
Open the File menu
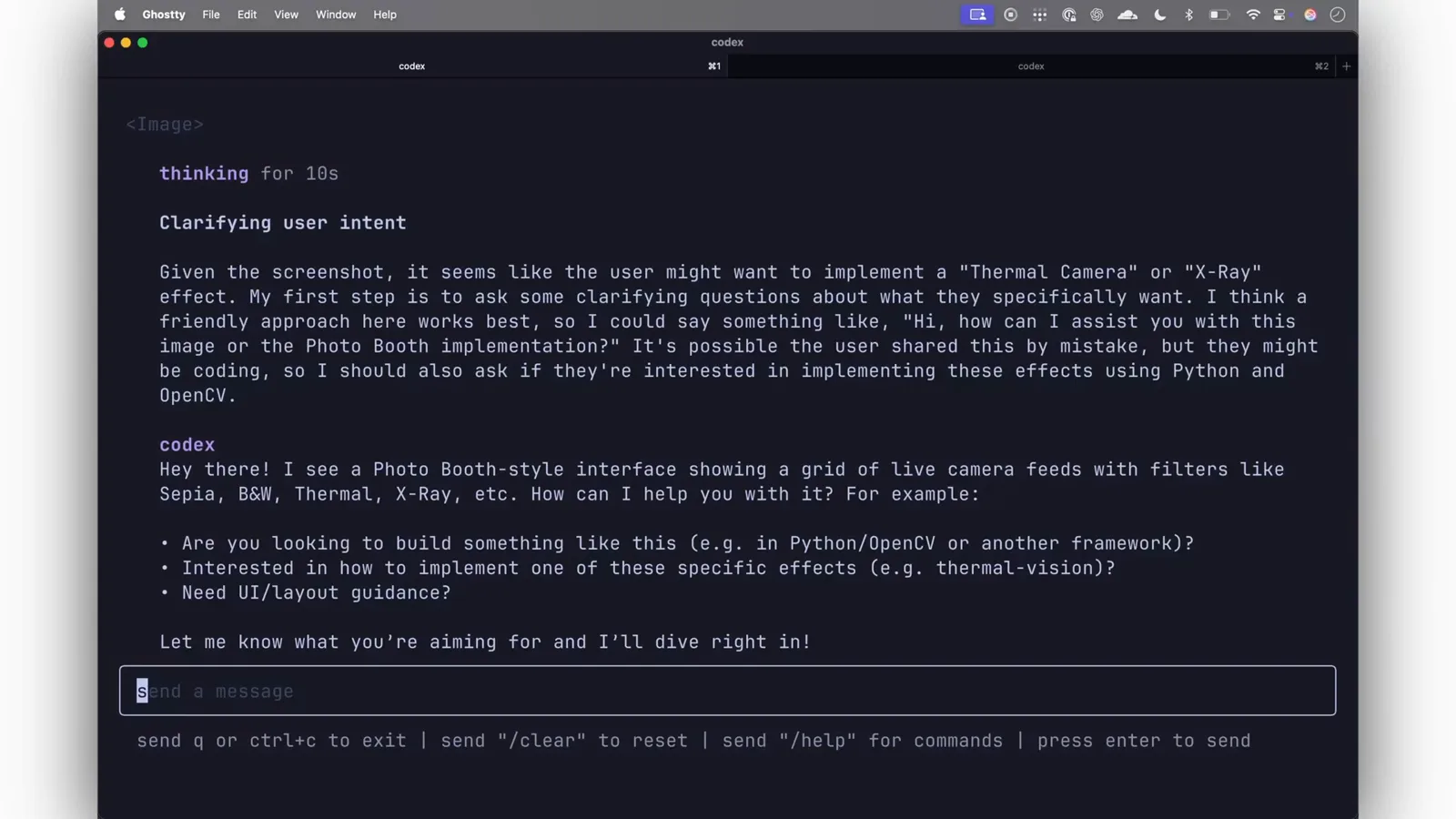coord(211,15)
